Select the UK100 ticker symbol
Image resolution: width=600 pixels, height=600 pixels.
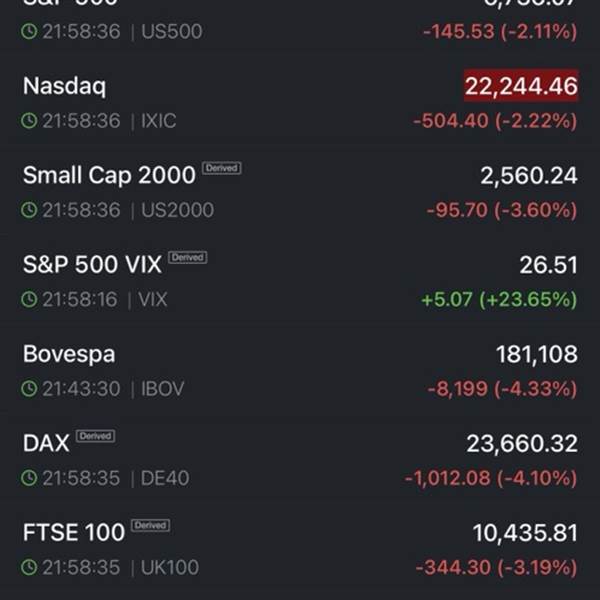[169, 567]
